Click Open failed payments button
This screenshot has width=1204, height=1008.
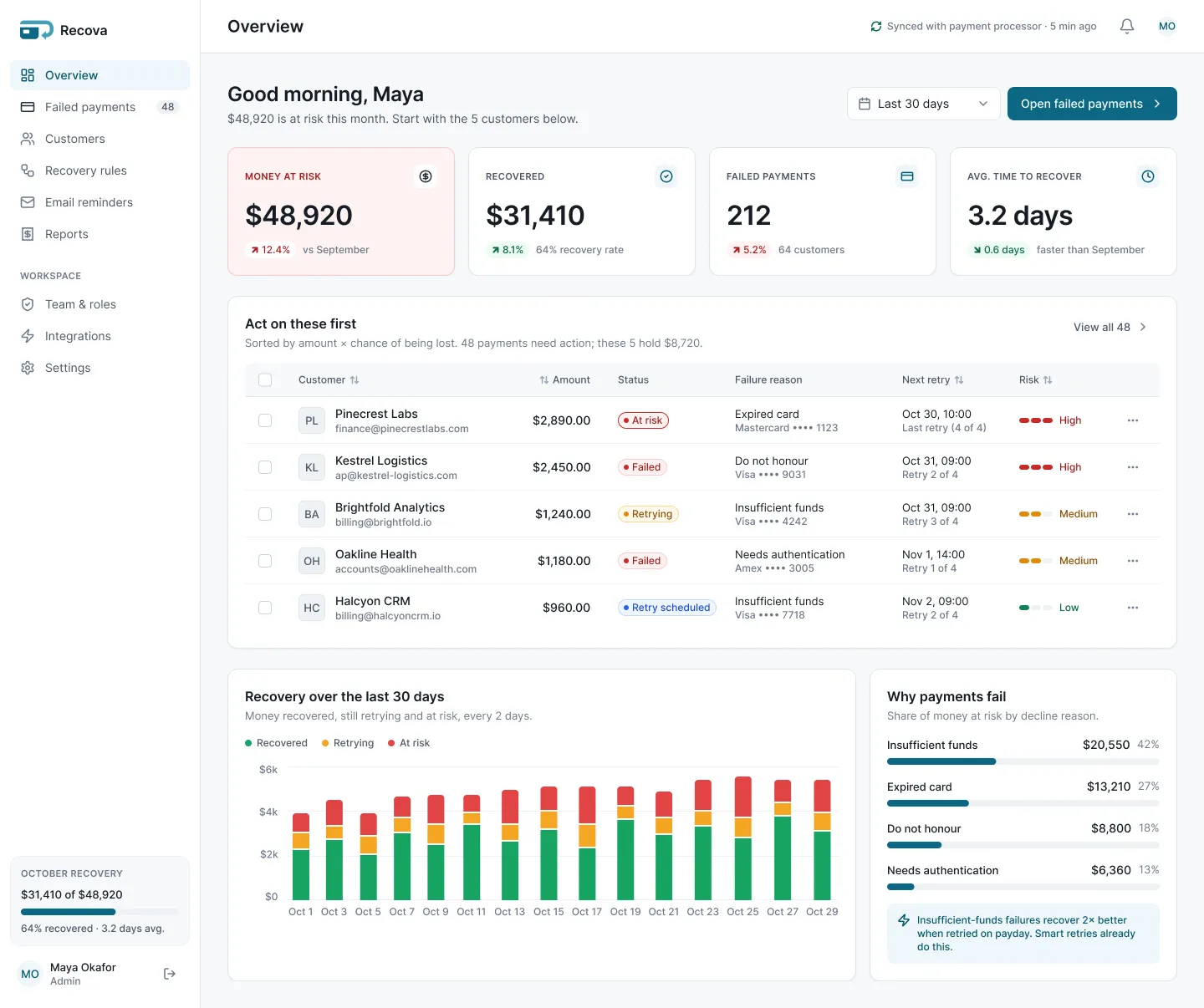(1092, 104)
